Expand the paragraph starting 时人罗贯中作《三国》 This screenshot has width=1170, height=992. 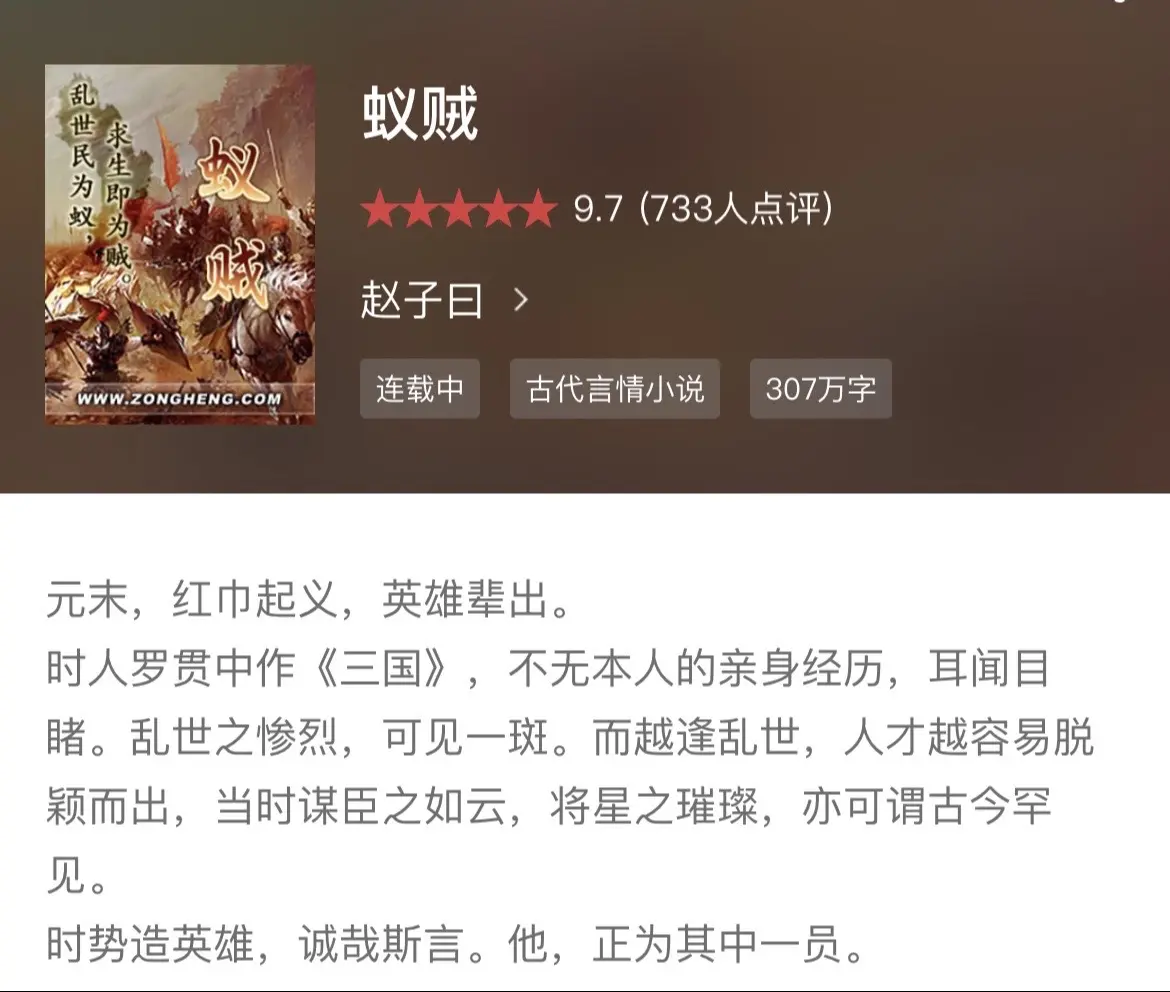tap(570, 772)
